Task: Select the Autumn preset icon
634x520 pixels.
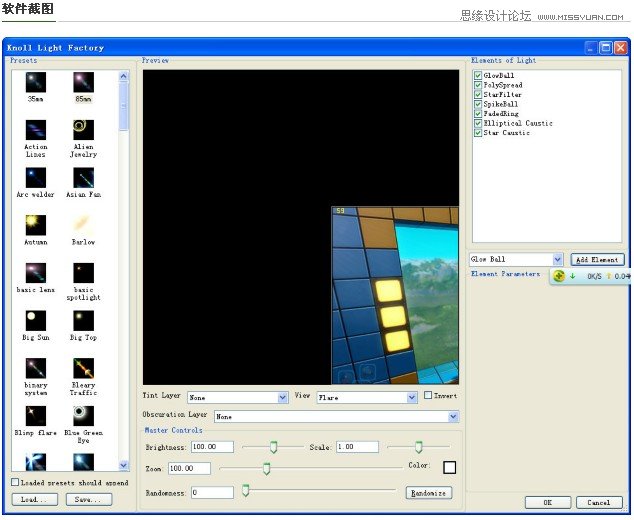Action: [36, 225]
